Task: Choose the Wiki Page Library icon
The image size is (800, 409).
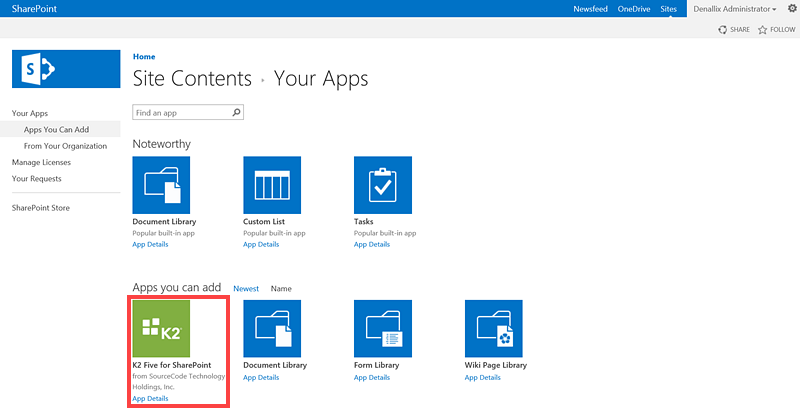Action: tap(494, 328)
